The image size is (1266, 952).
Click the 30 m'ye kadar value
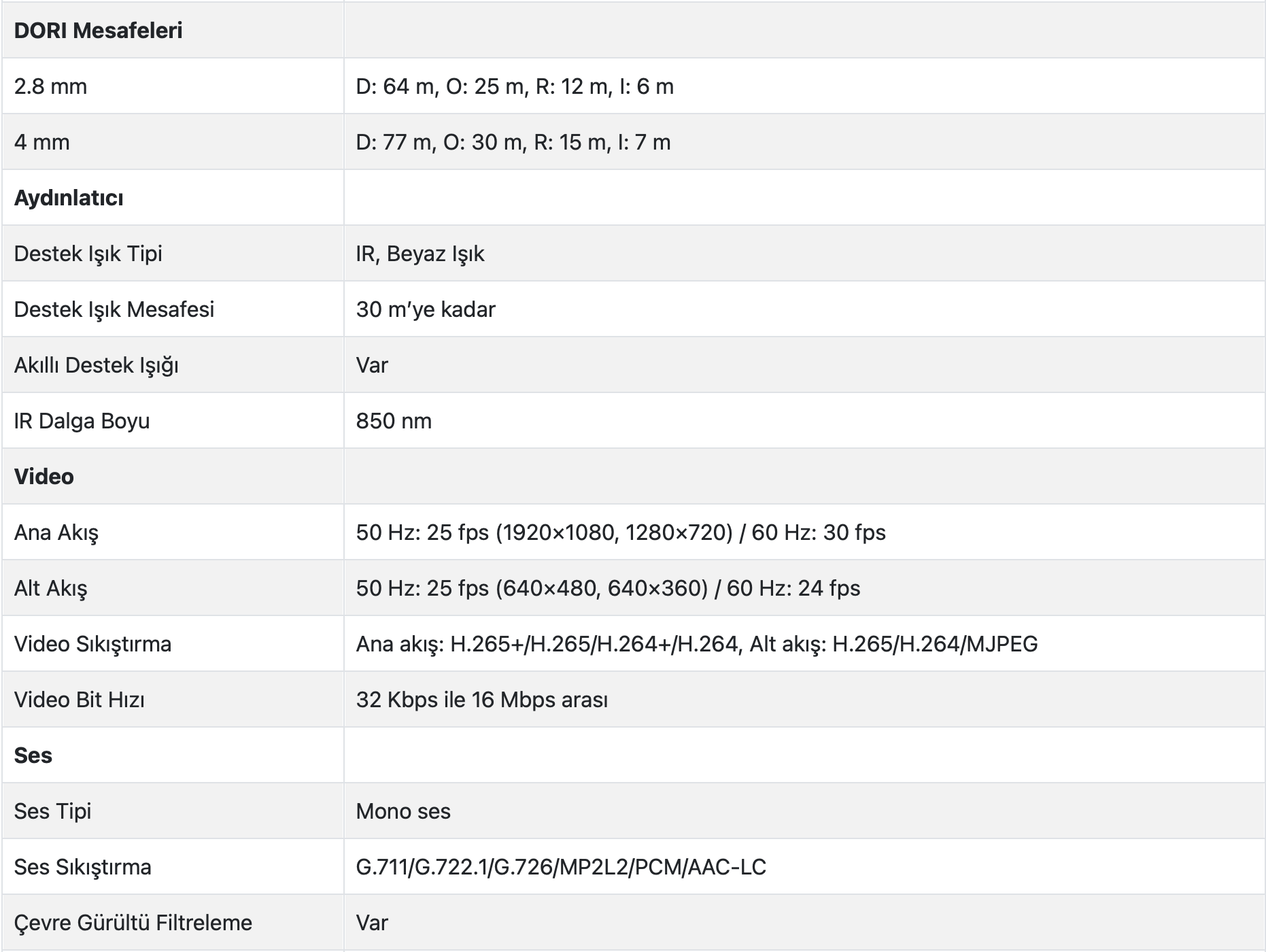point(426,309)
